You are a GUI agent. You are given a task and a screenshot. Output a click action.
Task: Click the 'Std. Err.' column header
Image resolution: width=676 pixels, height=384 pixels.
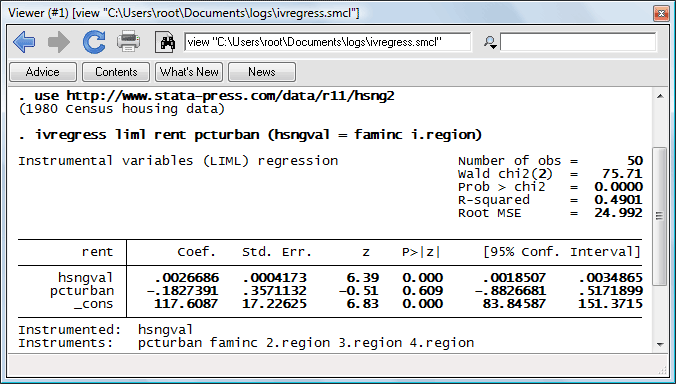point(276,252)
